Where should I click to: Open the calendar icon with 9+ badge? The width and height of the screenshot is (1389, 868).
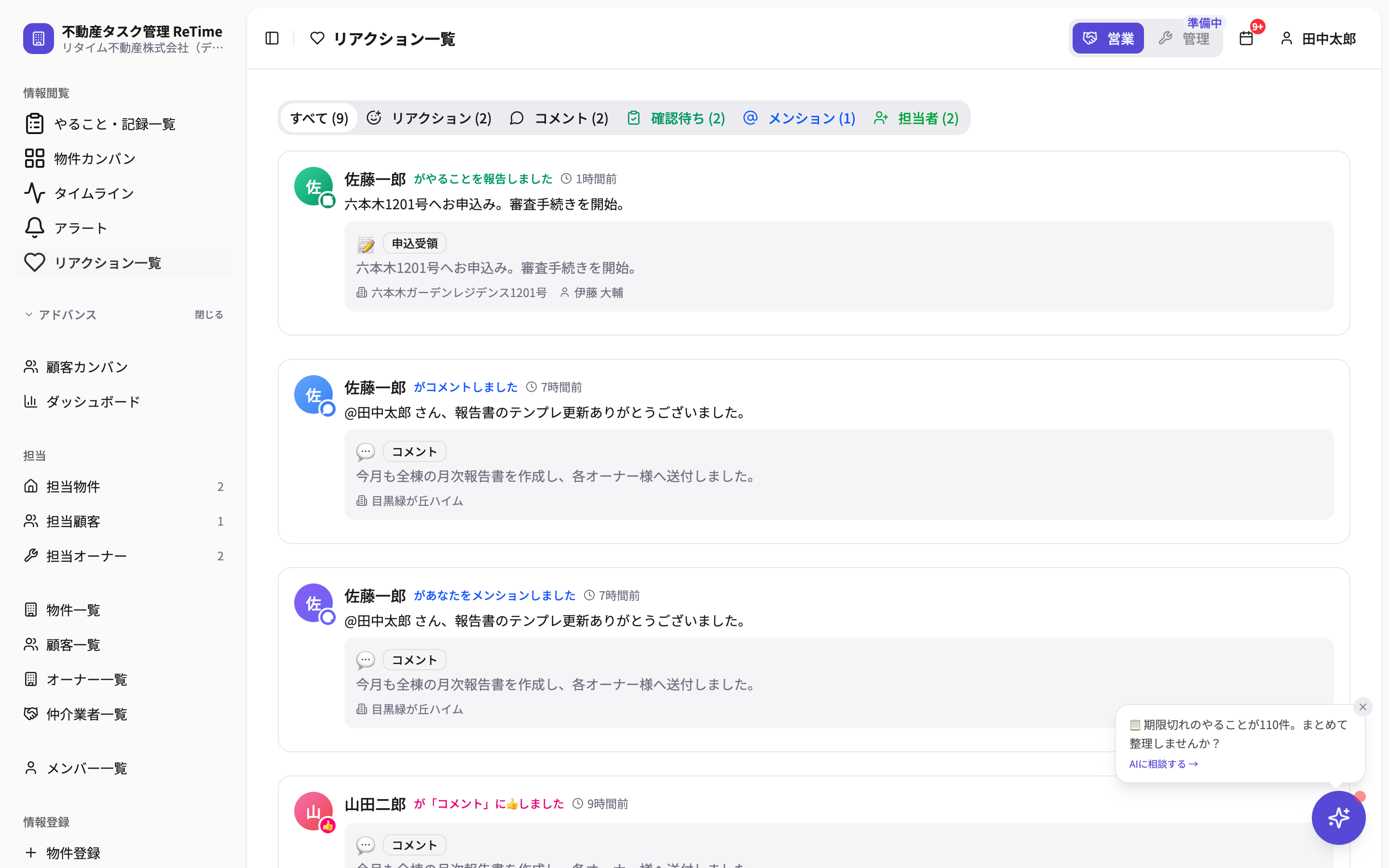click(1246, 39)
